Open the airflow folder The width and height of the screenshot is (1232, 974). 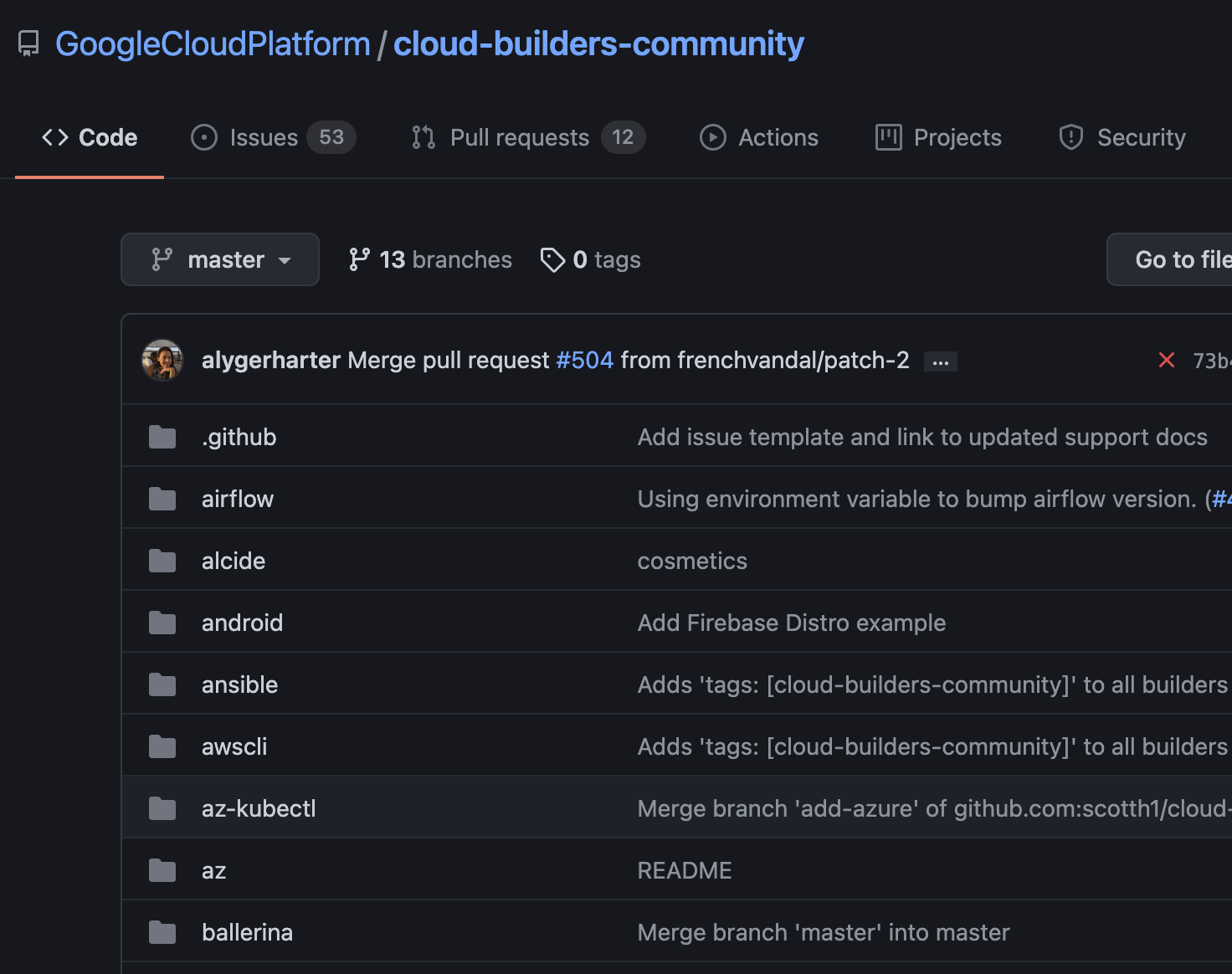tap(238, 499)
